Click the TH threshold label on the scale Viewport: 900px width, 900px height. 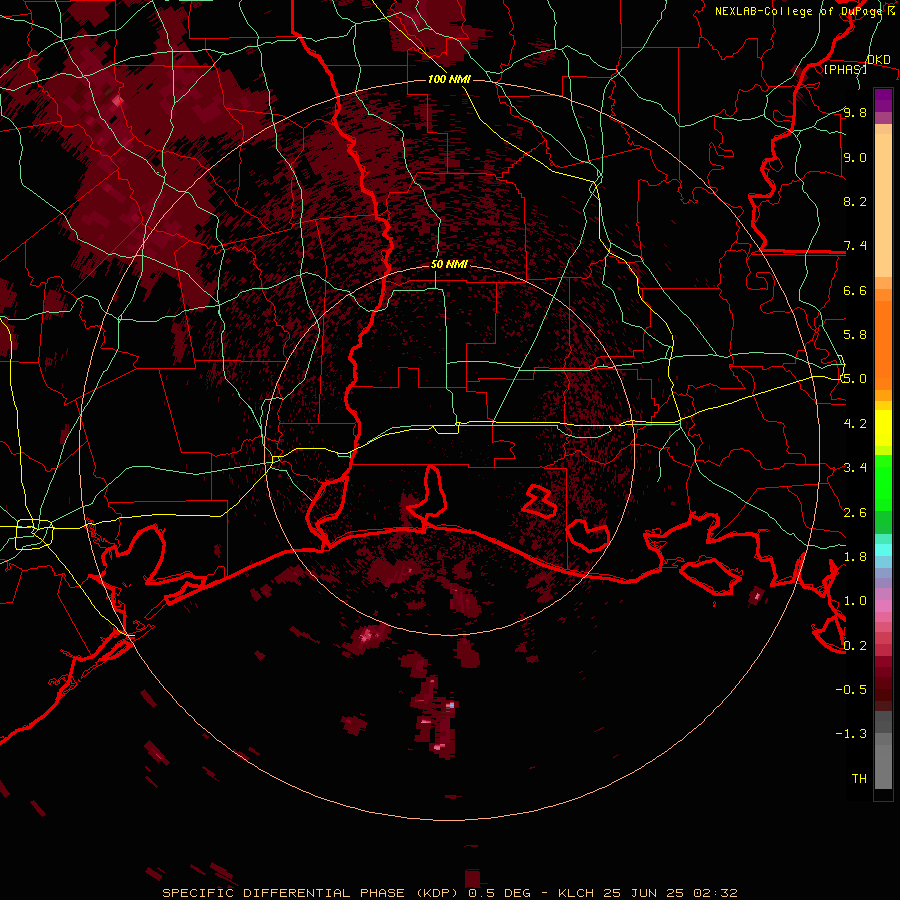point(859,778)
